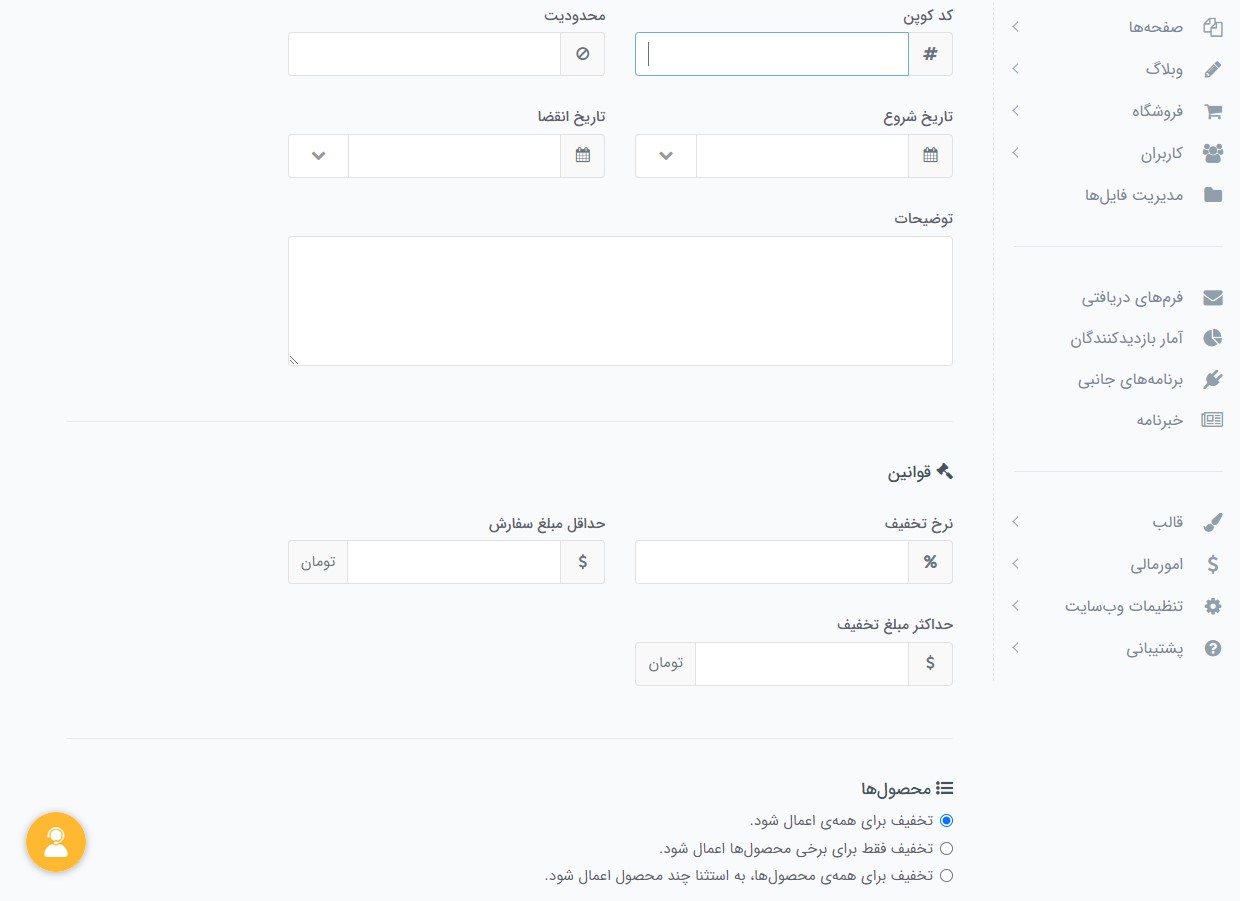
Task: Open the calendar icon for تاریخ انقضا
Action: click(582, 155)
